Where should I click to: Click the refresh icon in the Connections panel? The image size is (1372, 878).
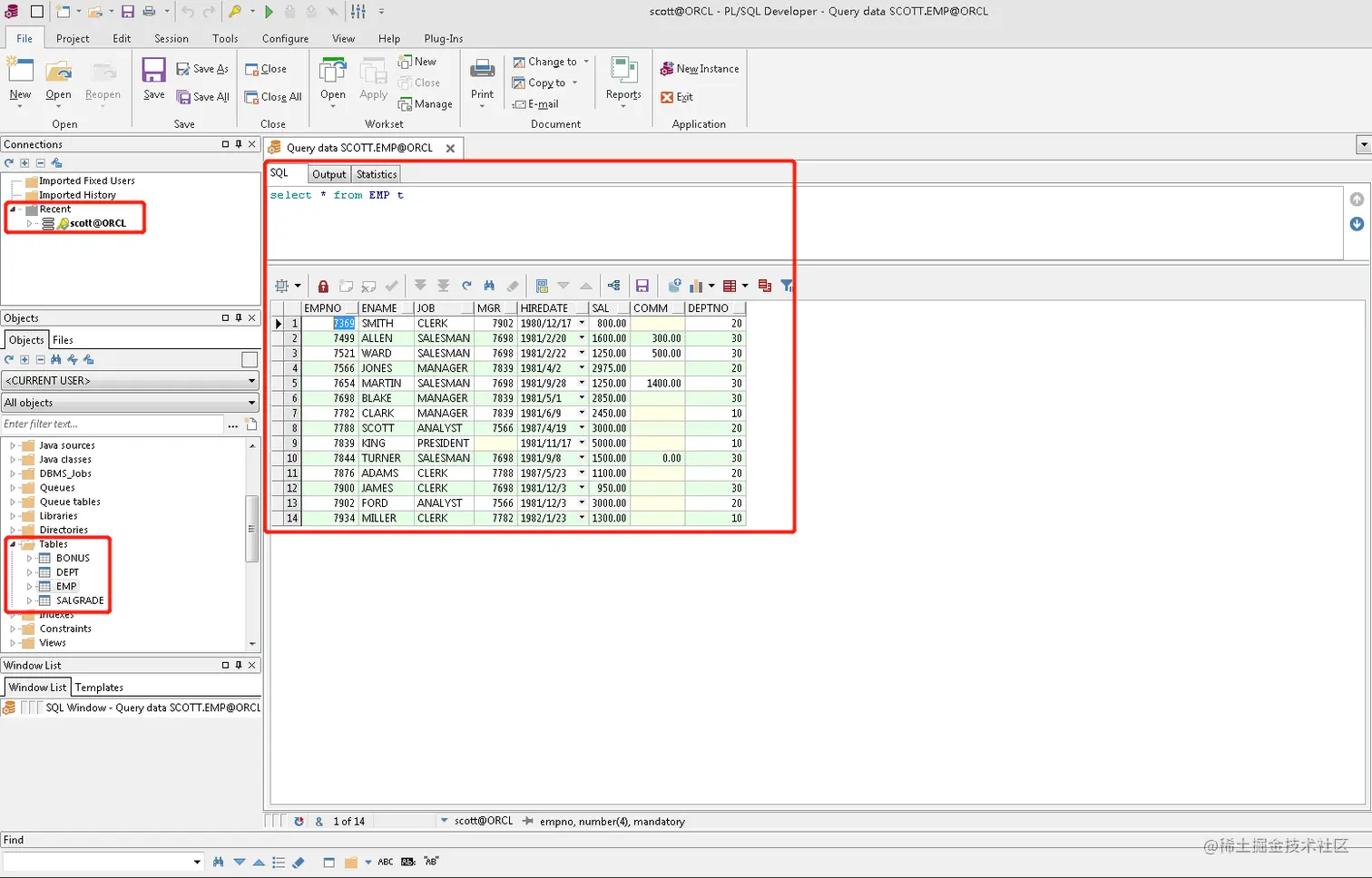click(8, 163)
